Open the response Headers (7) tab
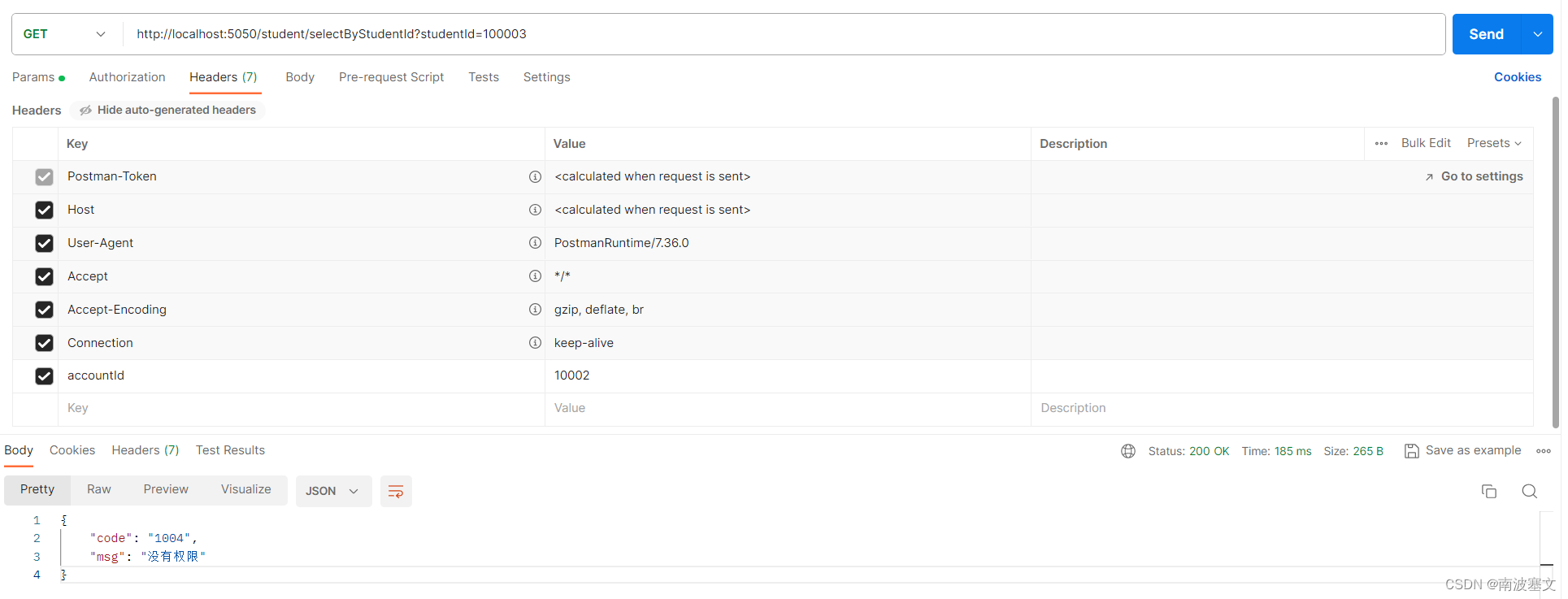 tap(146, 450)
